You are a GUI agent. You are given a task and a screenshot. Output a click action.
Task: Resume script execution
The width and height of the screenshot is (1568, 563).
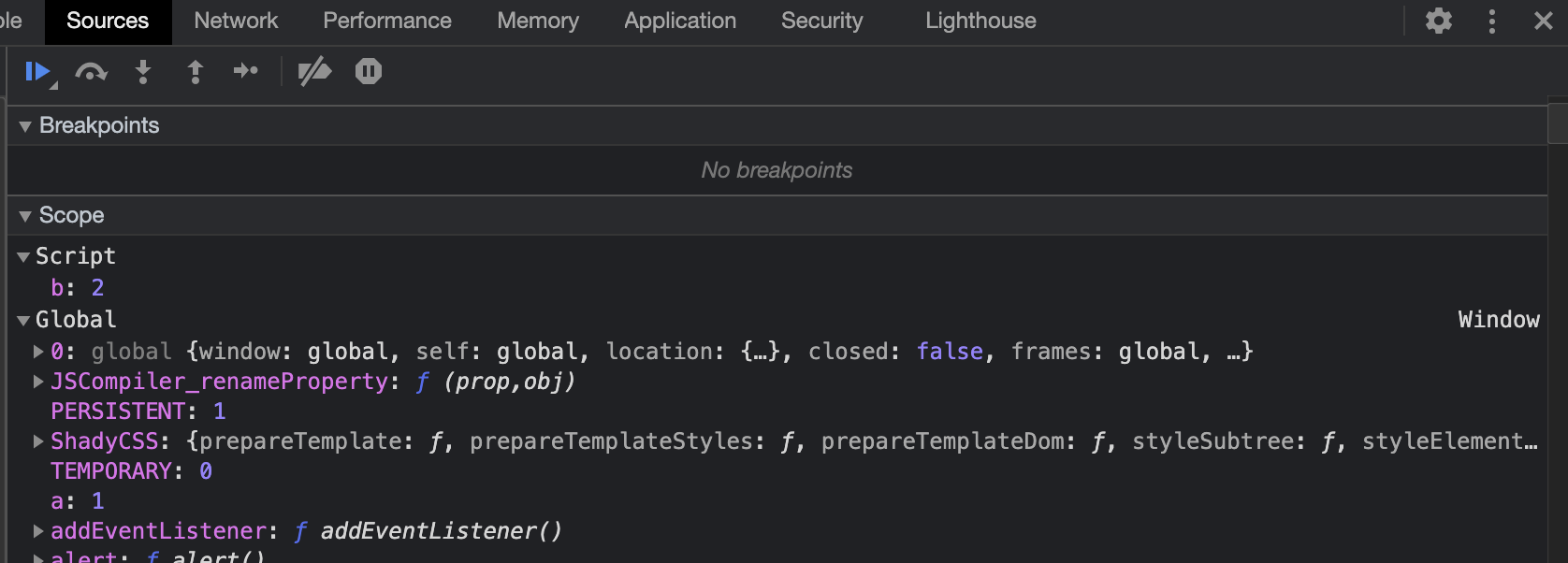coord(37,71)
